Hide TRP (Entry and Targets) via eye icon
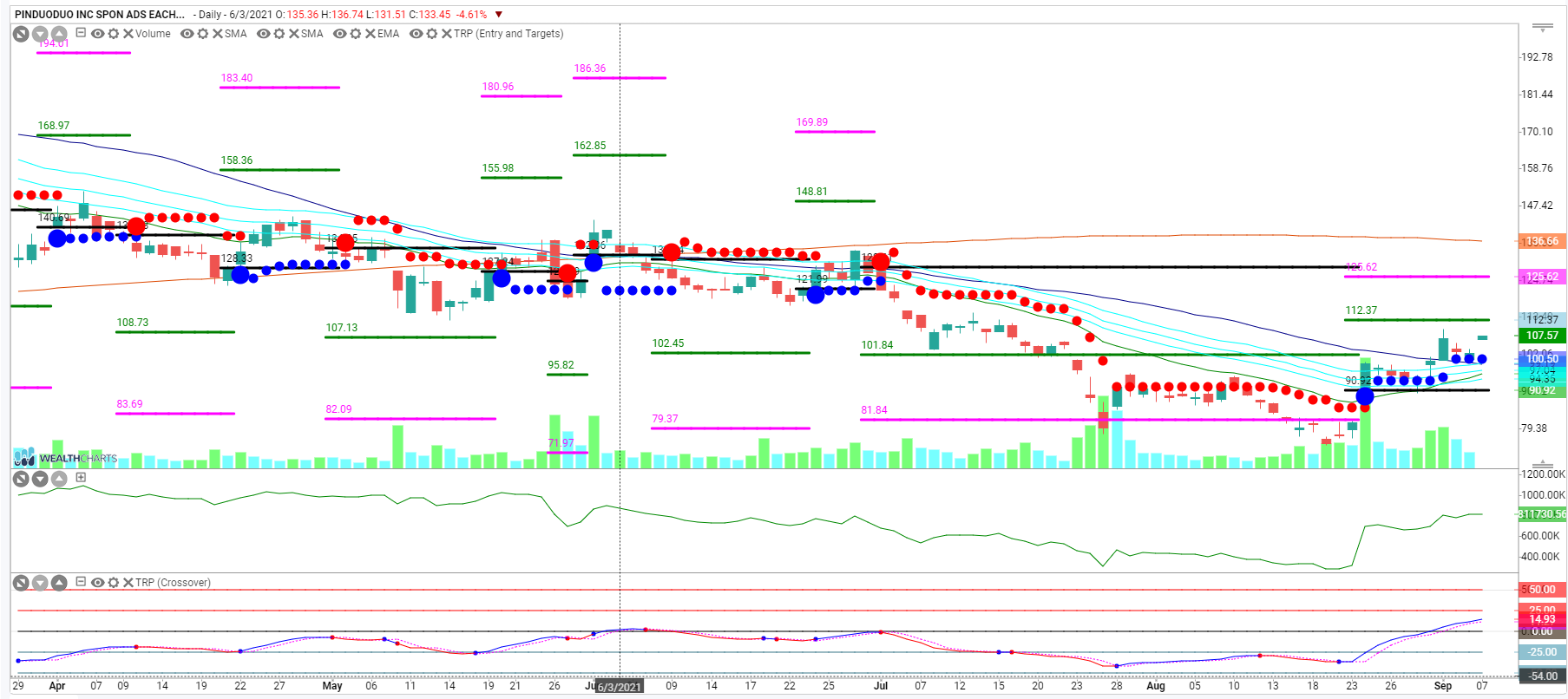 tap(417, 34)
